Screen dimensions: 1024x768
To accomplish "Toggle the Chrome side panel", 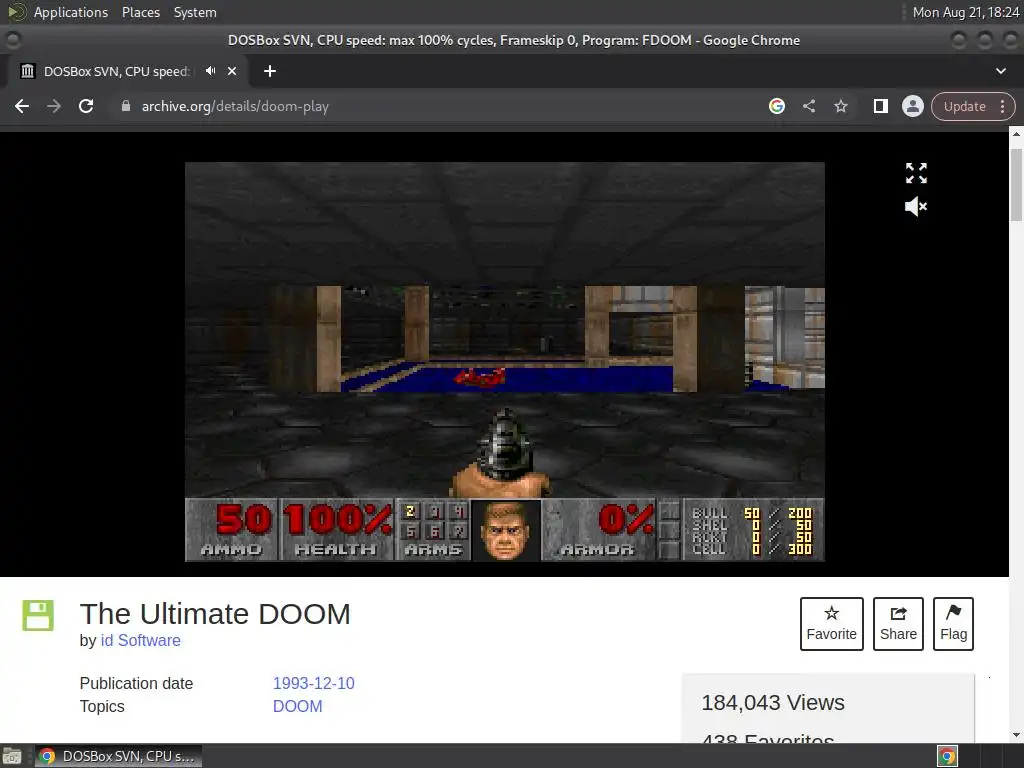I will point(880,106).
